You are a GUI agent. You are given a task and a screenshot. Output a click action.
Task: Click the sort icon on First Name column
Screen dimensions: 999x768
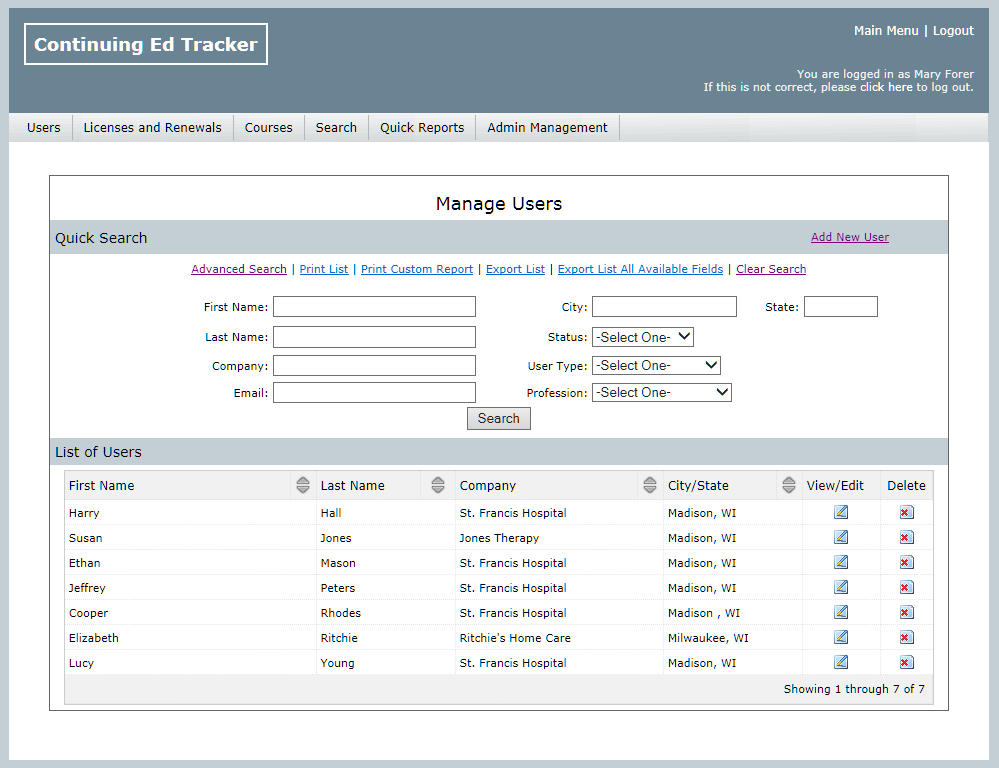[x=303, y=485]
